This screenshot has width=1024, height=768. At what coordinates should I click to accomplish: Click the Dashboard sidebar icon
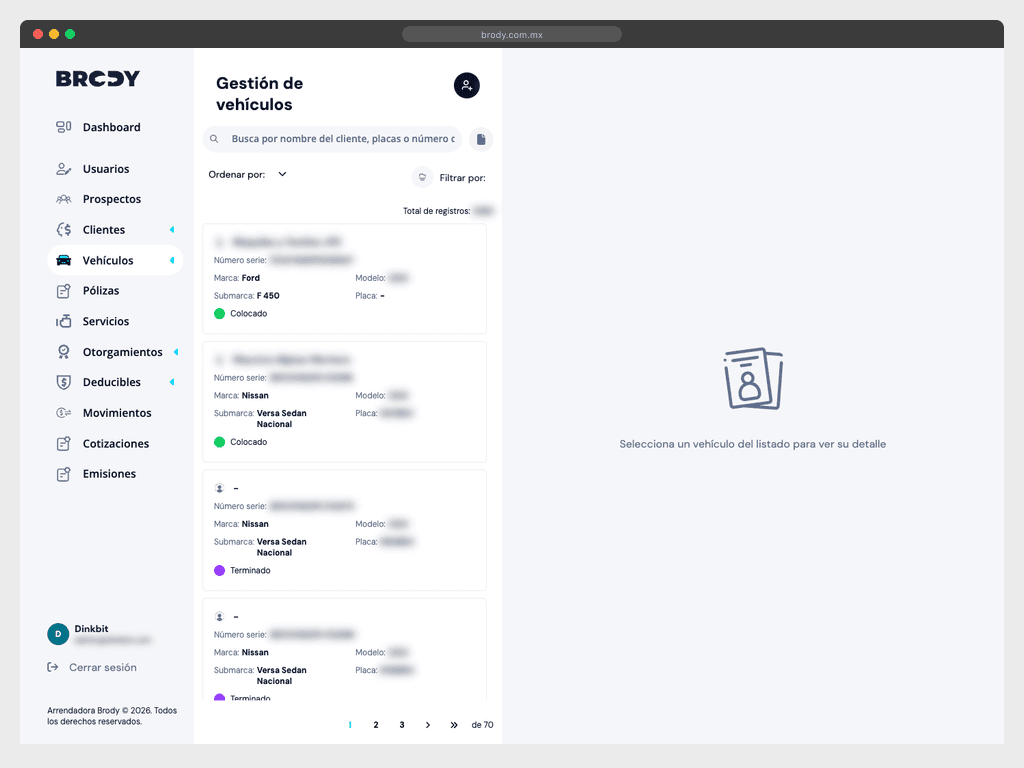click(x=63, y=127)
